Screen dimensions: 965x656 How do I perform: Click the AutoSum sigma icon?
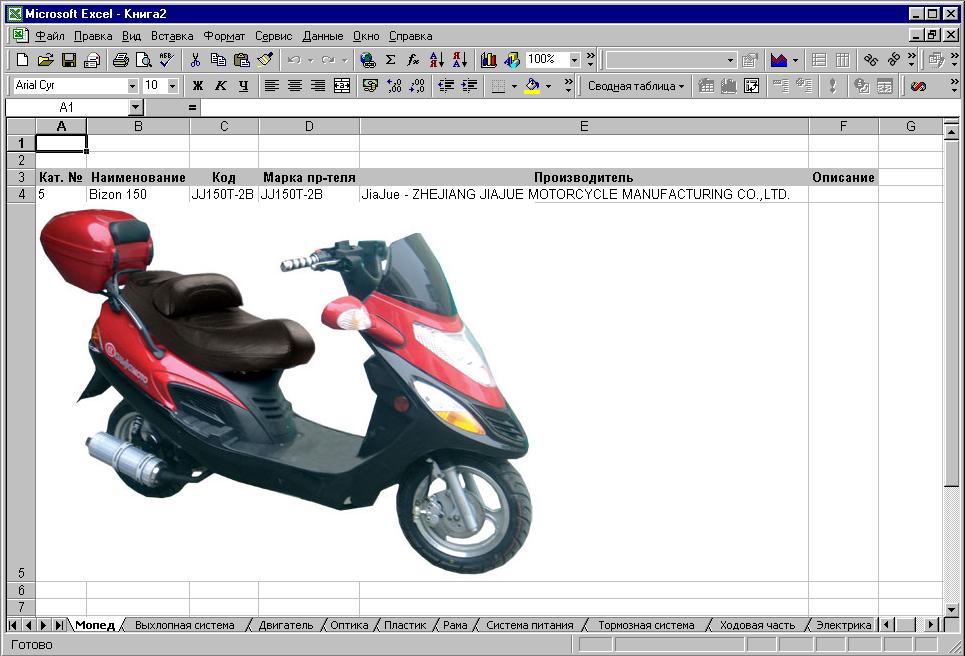pyautogui.click(x=390, y=60)
